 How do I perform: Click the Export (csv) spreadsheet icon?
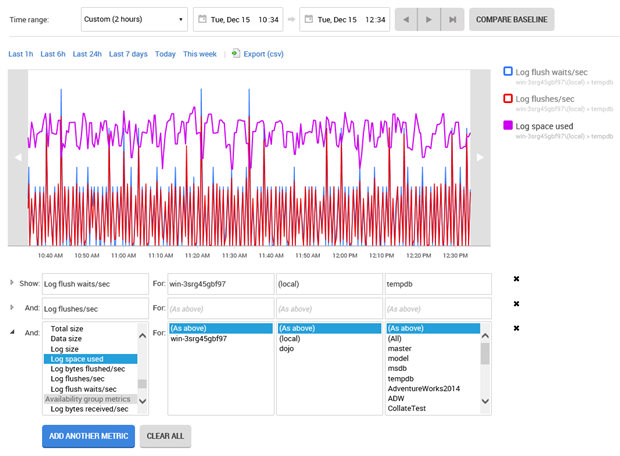(x=235, y=54)
